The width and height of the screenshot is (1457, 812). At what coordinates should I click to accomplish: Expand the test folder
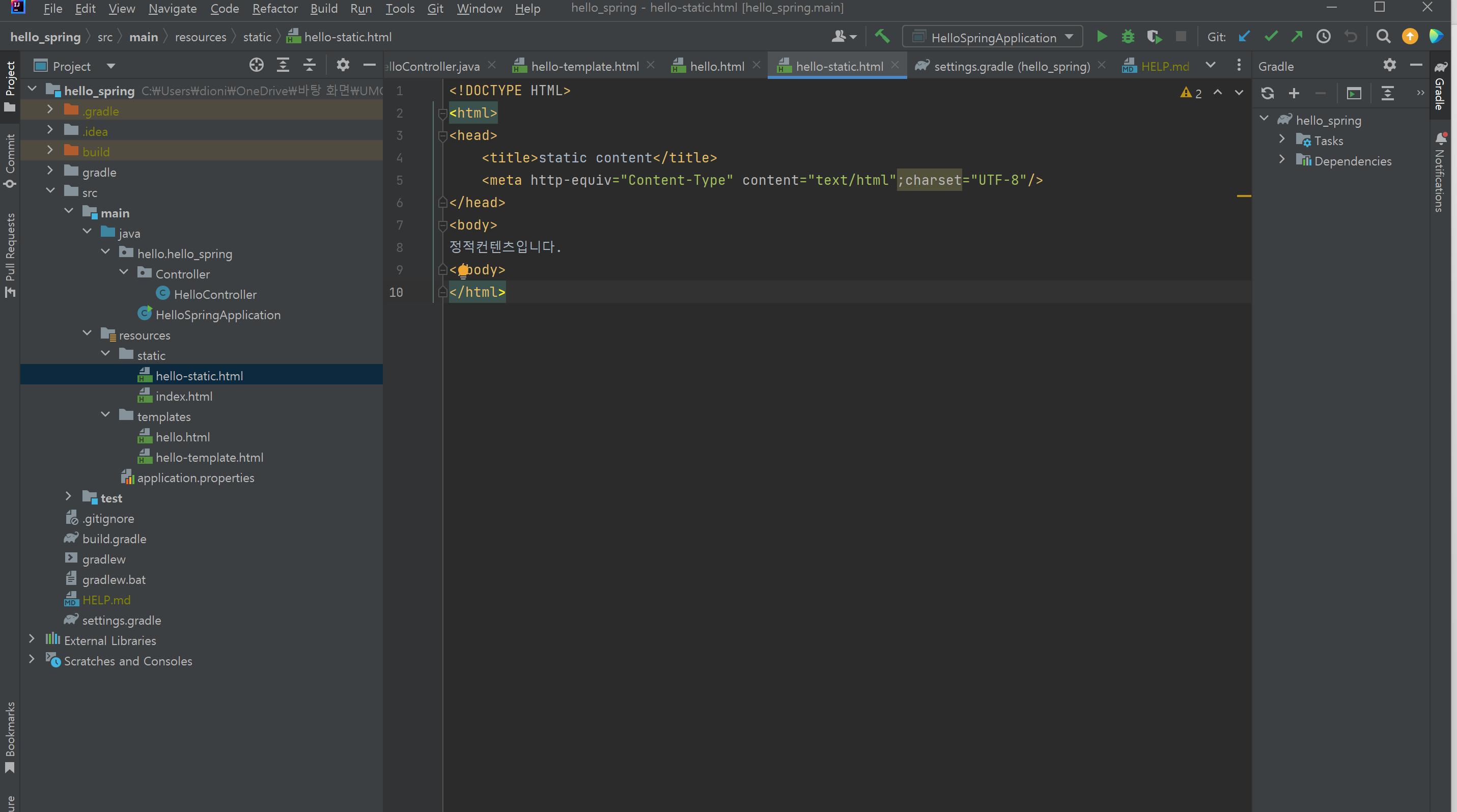point(68,496)
